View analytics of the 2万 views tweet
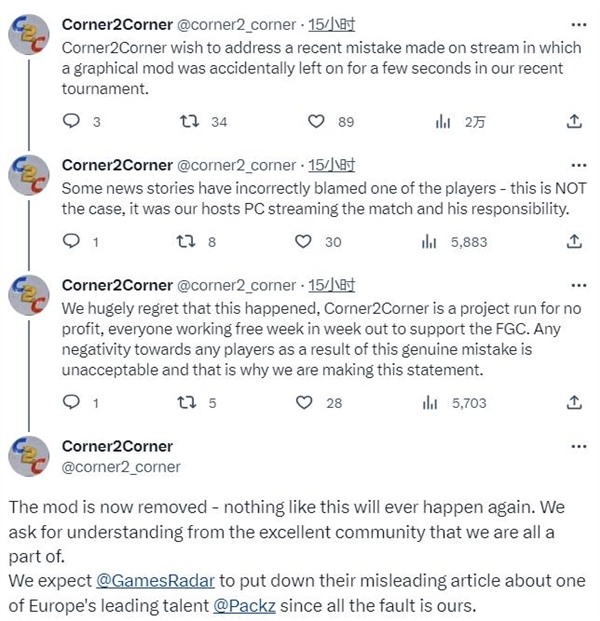This screenshot has height=621, width=600. point(441,121)
